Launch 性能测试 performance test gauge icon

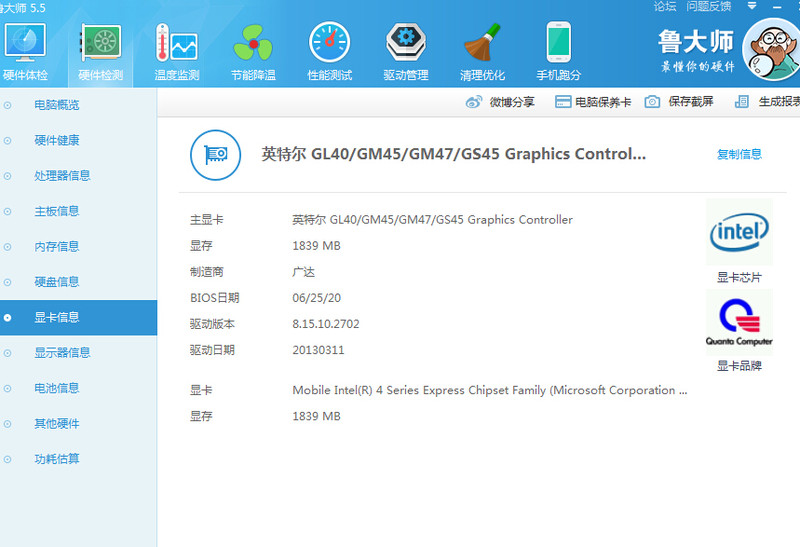330,42
